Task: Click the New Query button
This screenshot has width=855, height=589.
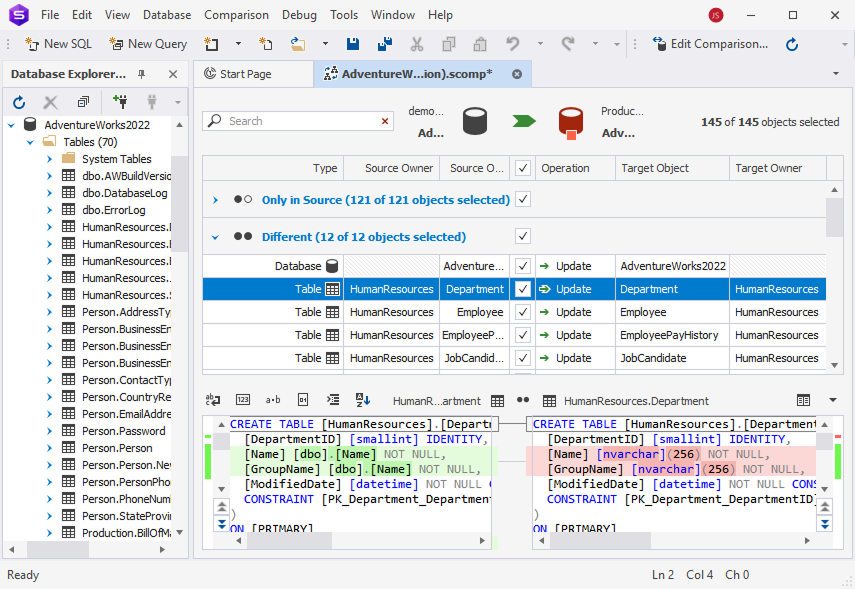Action: click(147, 44)
